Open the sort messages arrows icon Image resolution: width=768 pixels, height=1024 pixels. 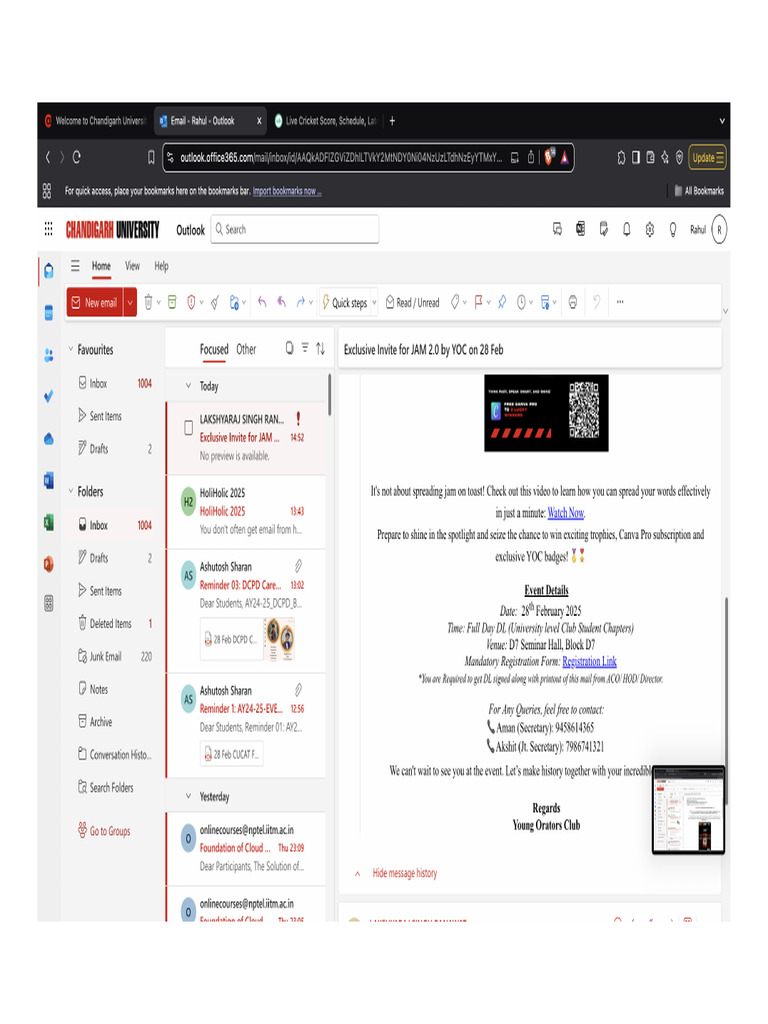click(x=321, y=349)
